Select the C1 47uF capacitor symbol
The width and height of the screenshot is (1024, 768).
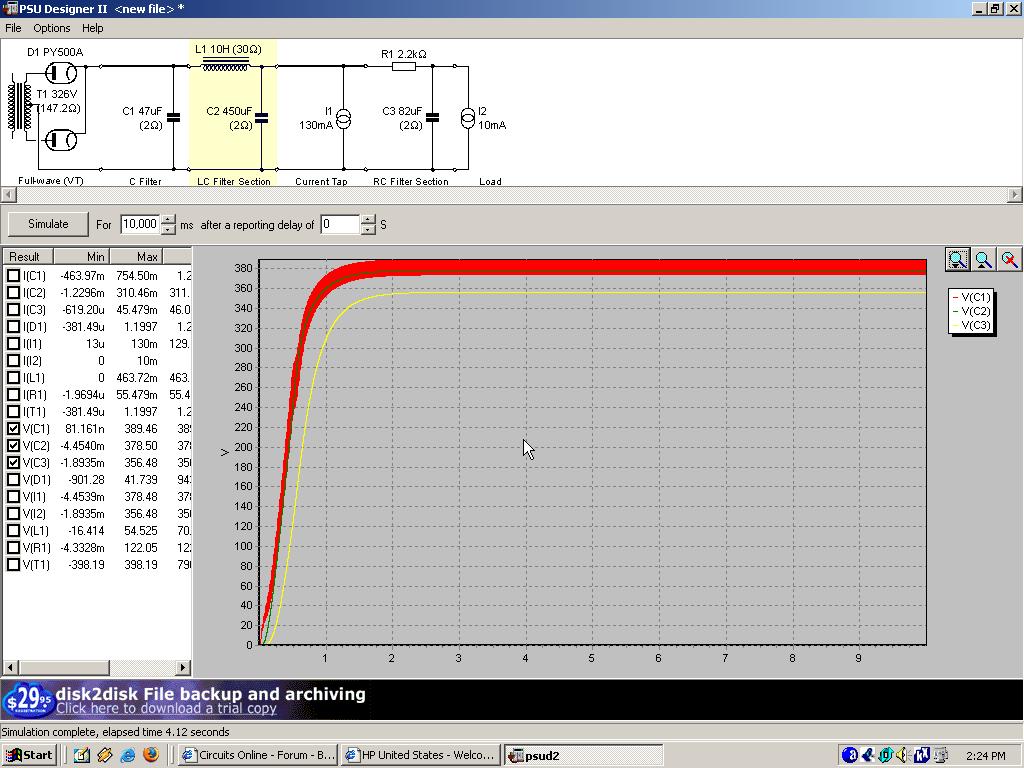[x=173, y=117]
